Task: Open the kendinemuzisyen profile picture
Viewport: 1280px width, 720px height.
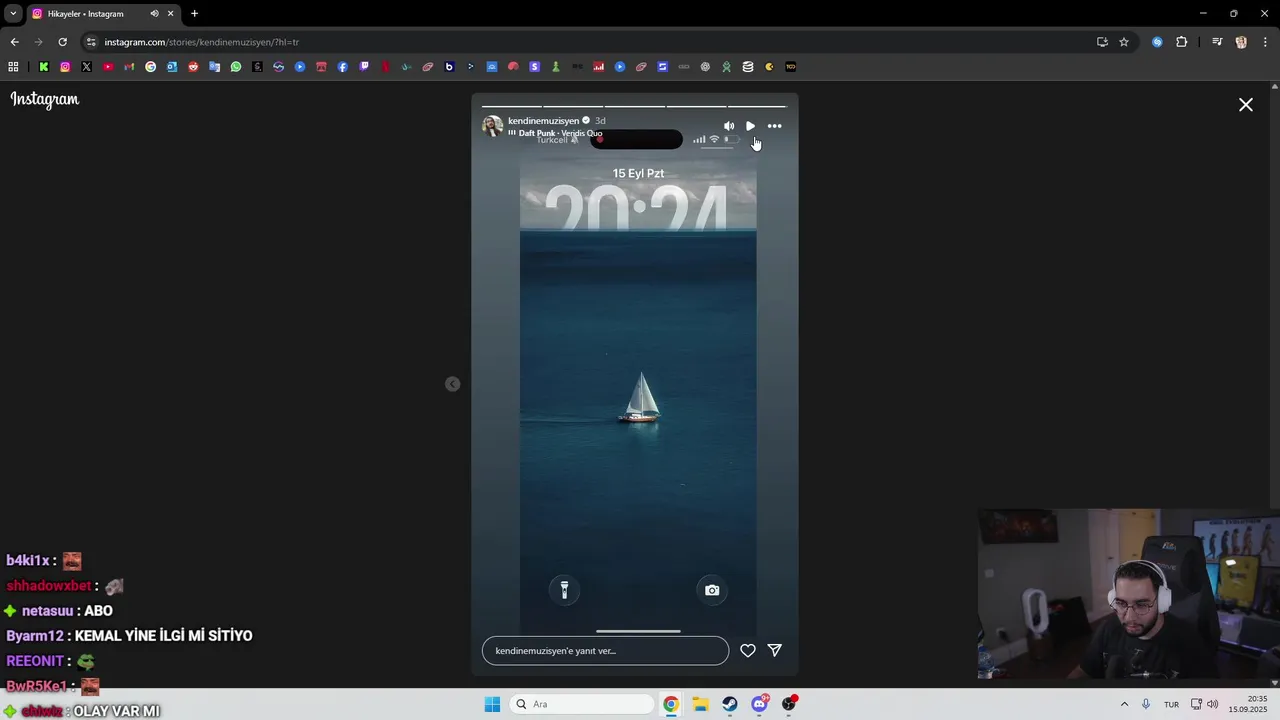Action: coord(492,126)
